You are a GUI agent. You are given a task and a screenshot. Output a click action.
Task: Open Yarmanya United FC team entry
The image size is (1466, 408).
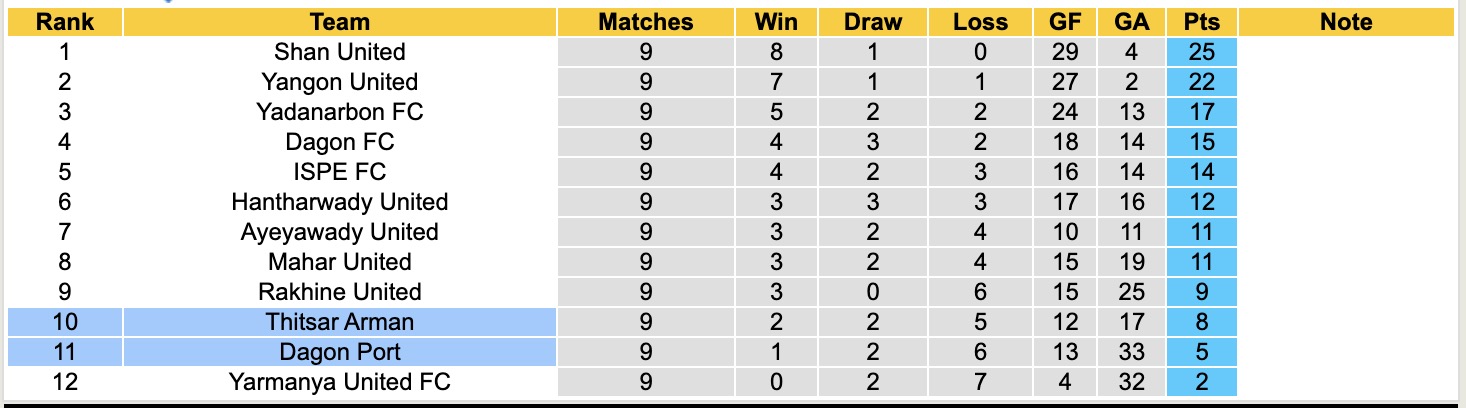click(339, 382)
